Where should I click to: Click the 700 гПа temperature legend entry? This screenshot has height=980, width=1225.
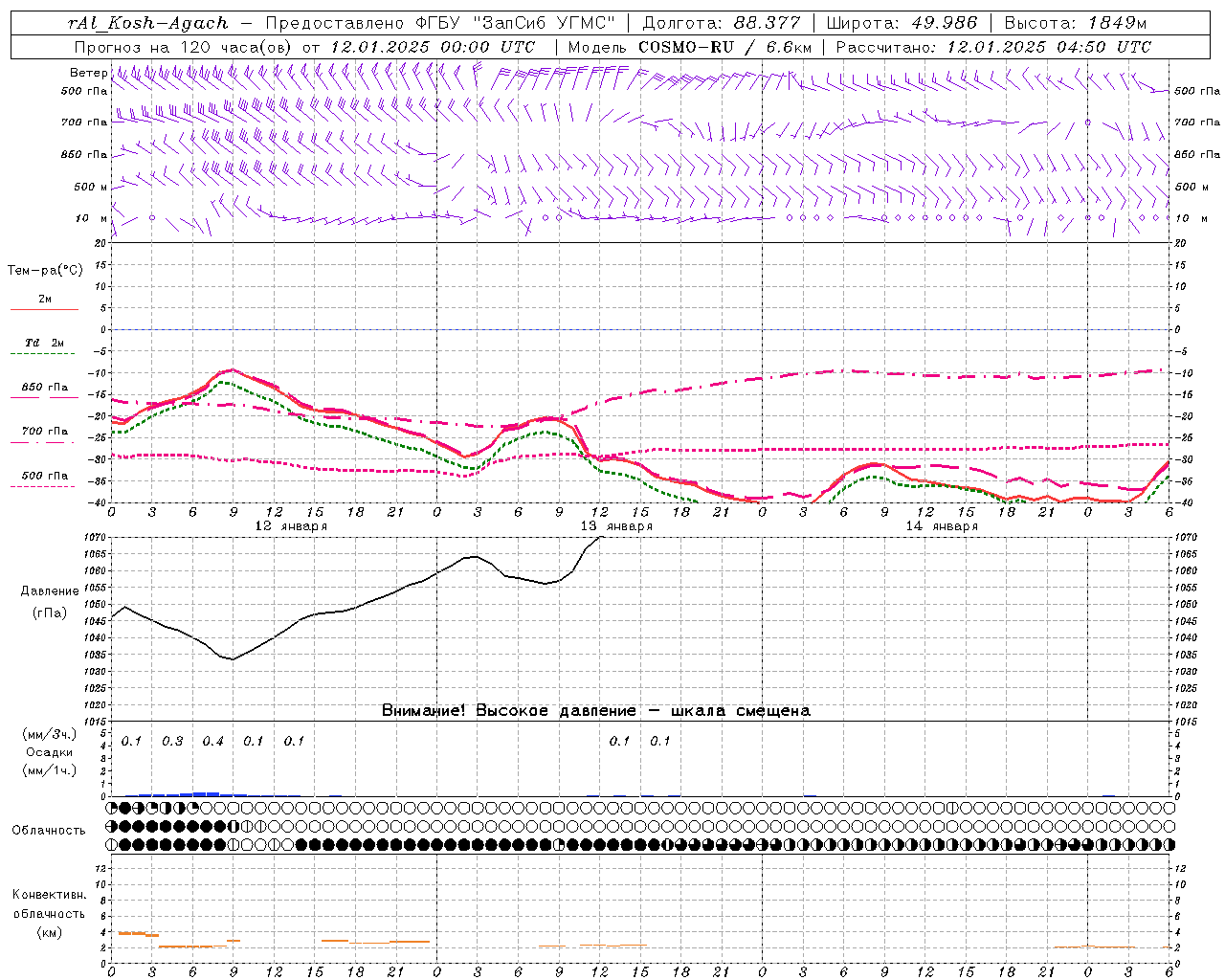[x=44, y=432]
